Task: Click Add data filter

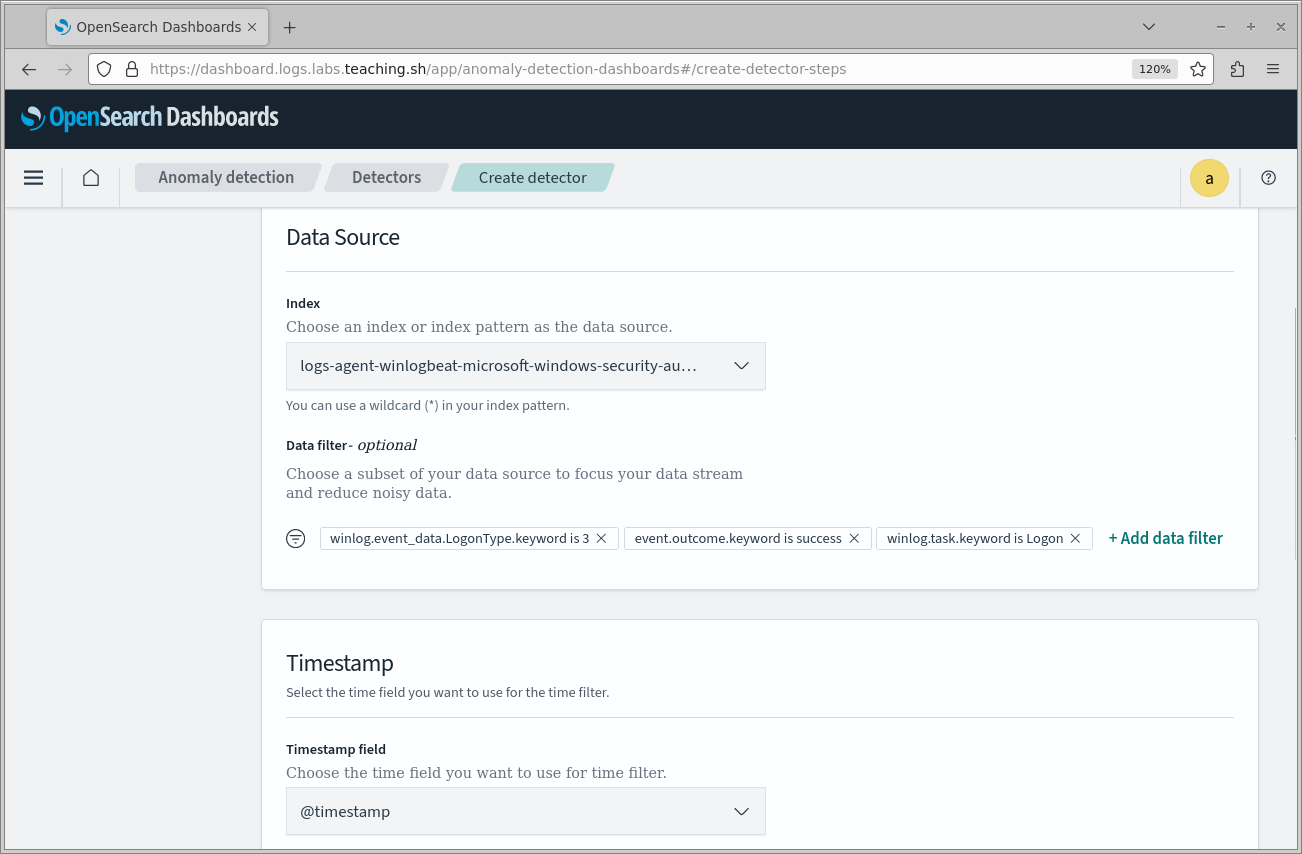Action: tap(1165, 538)
